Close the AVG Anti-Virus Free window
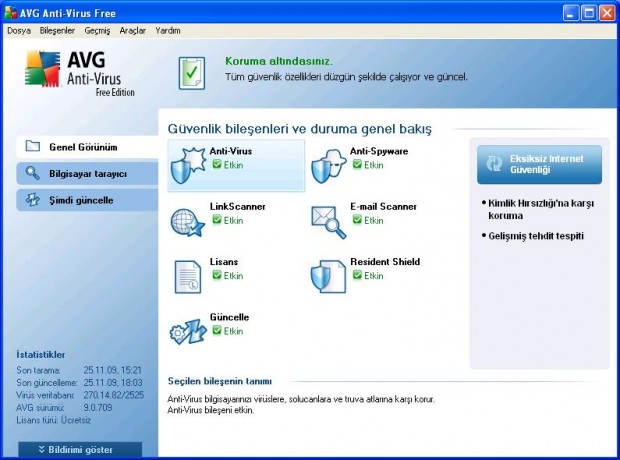 coord(607,13)
